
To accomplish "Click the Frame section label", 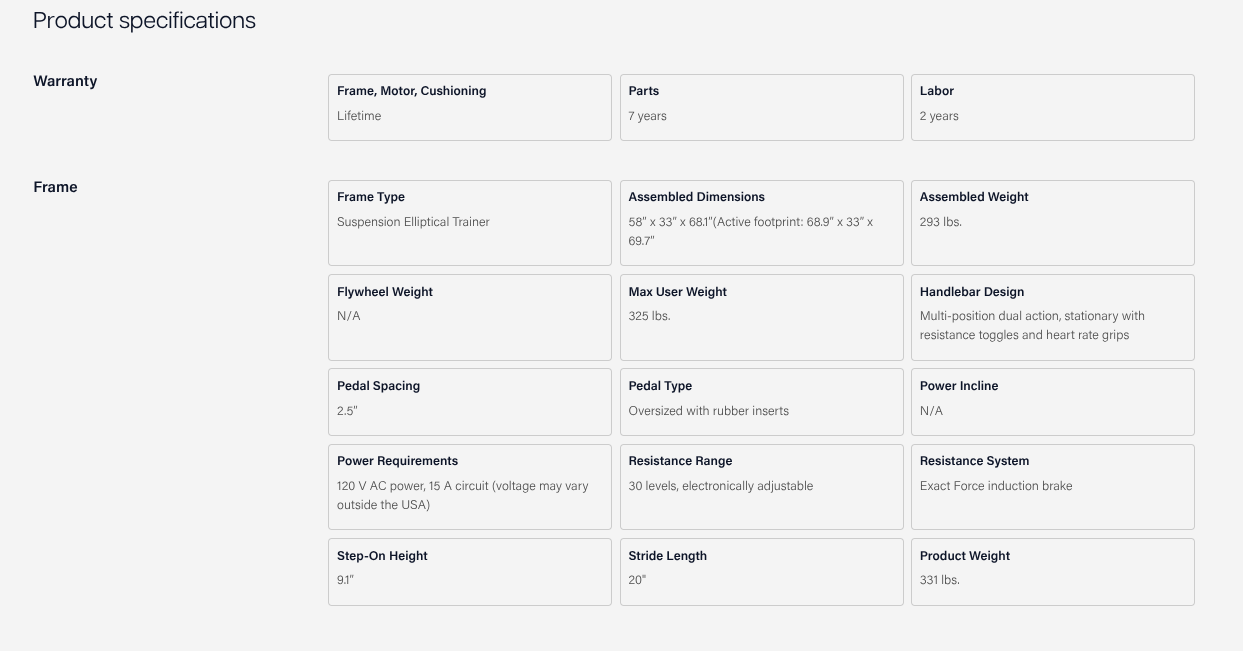I will (x=55, y=187).
